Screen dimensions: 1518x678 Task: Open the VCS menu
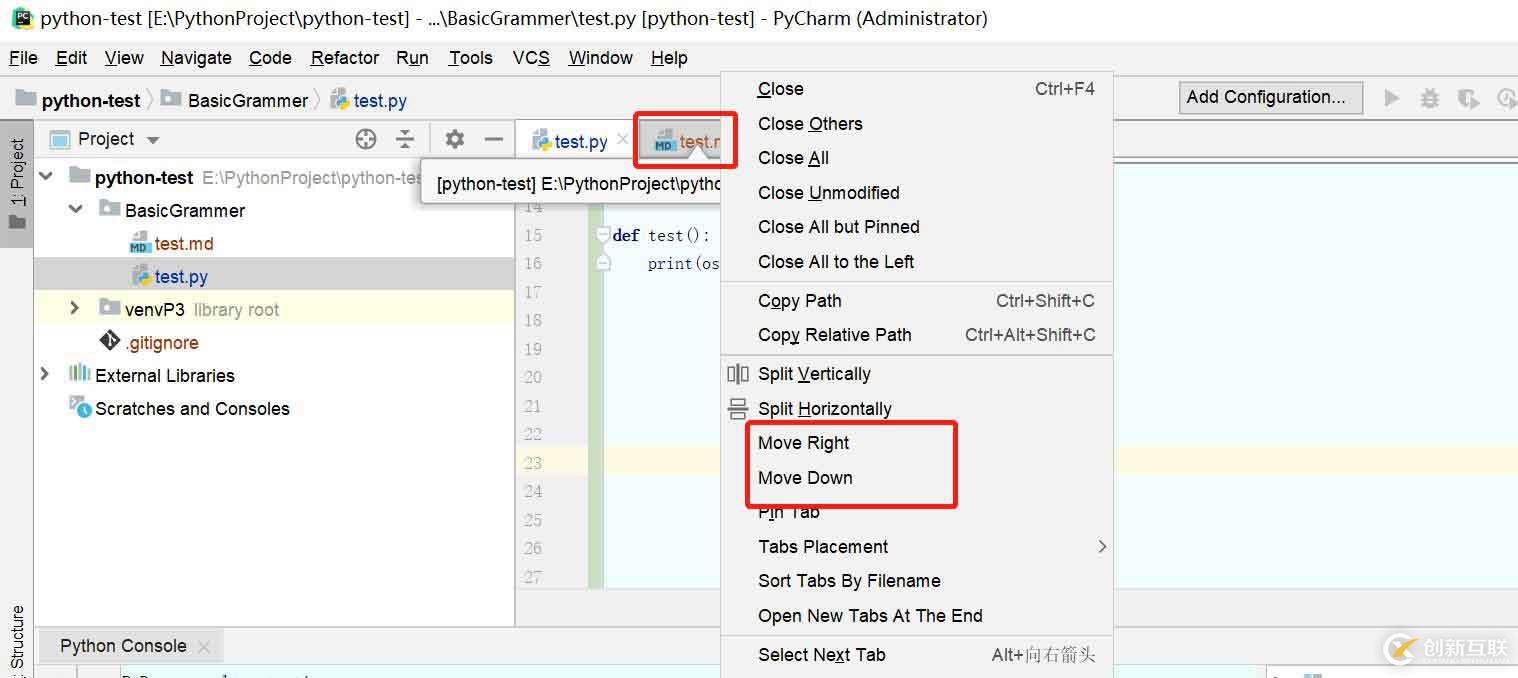point(531,58)
